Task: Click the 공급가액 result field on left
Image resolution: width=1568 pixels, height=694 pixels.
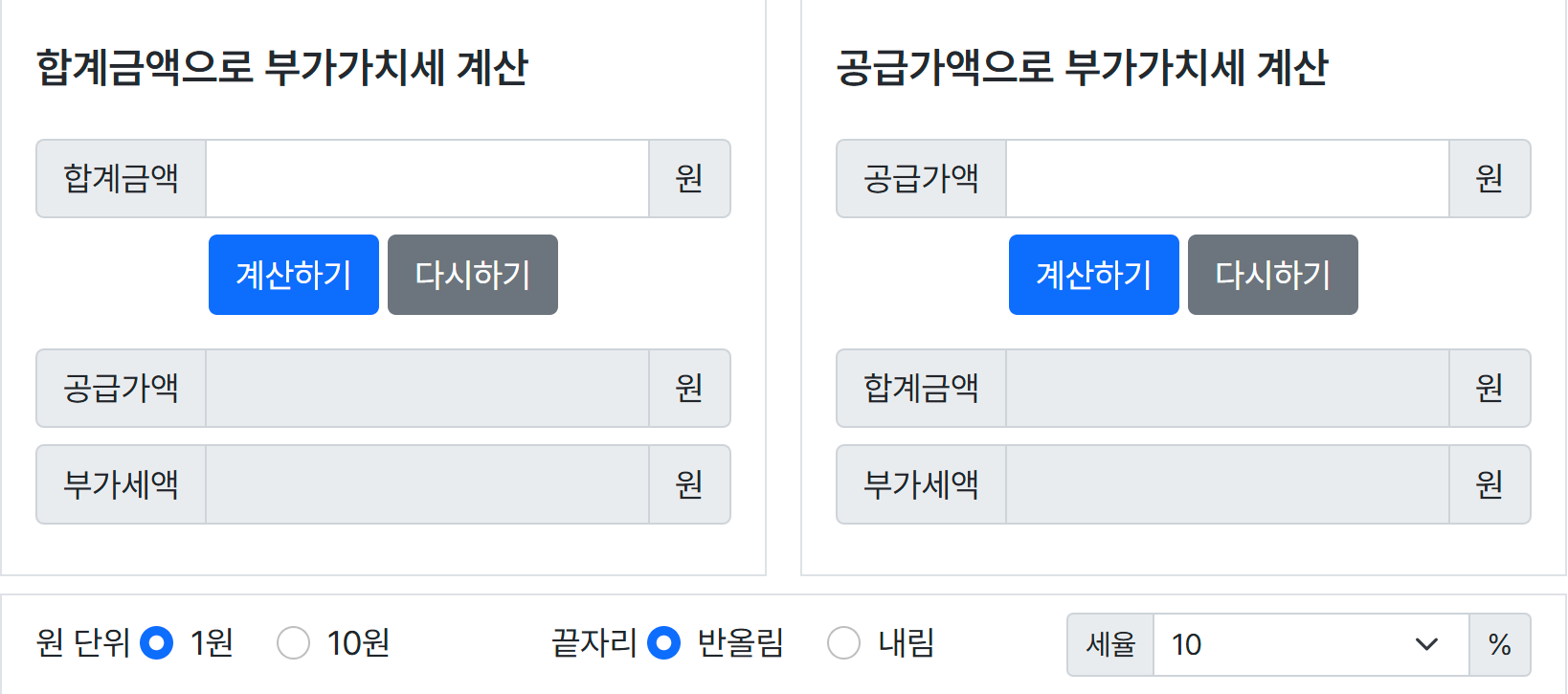Action: (x=427, y=388)
